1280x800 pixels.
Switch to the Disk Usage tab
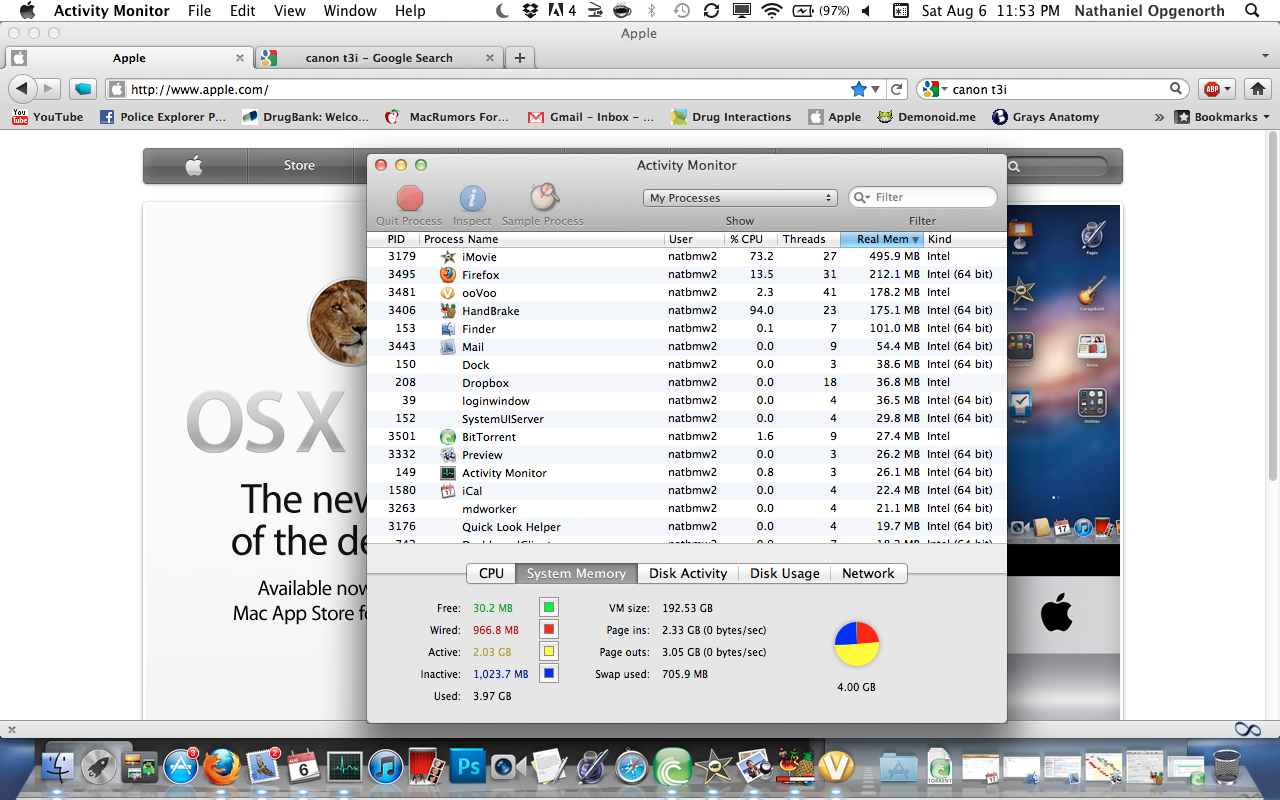[785, 573]
